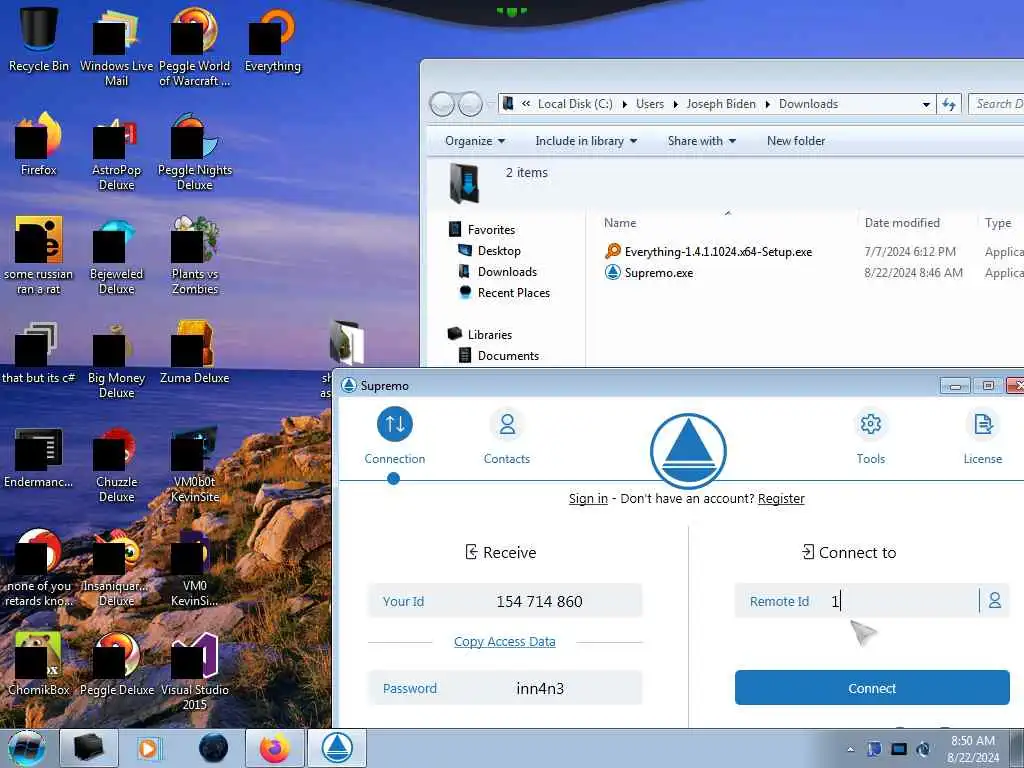
Task: Open the media player taskbar icon
Action: click(x=150, y=748)
